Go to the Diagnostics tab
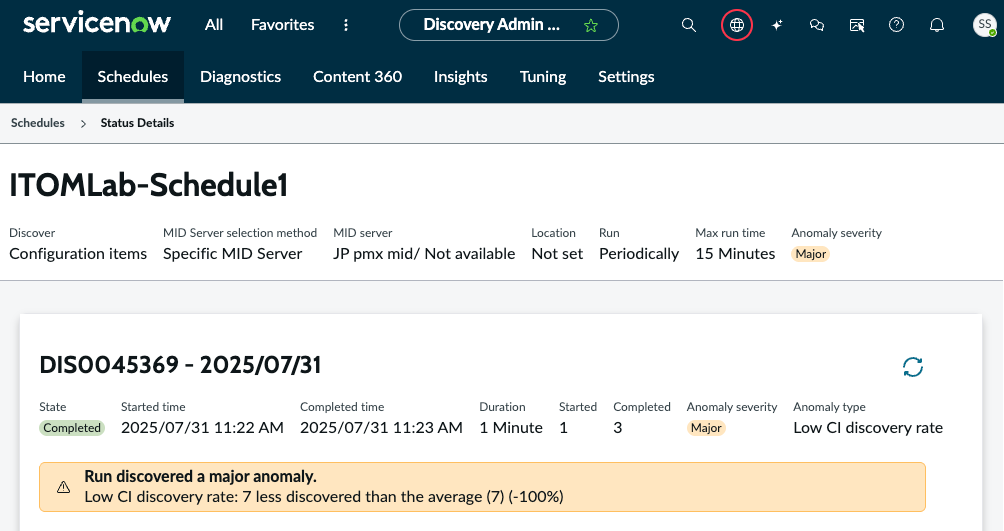1004x531 pixels. 240,77
